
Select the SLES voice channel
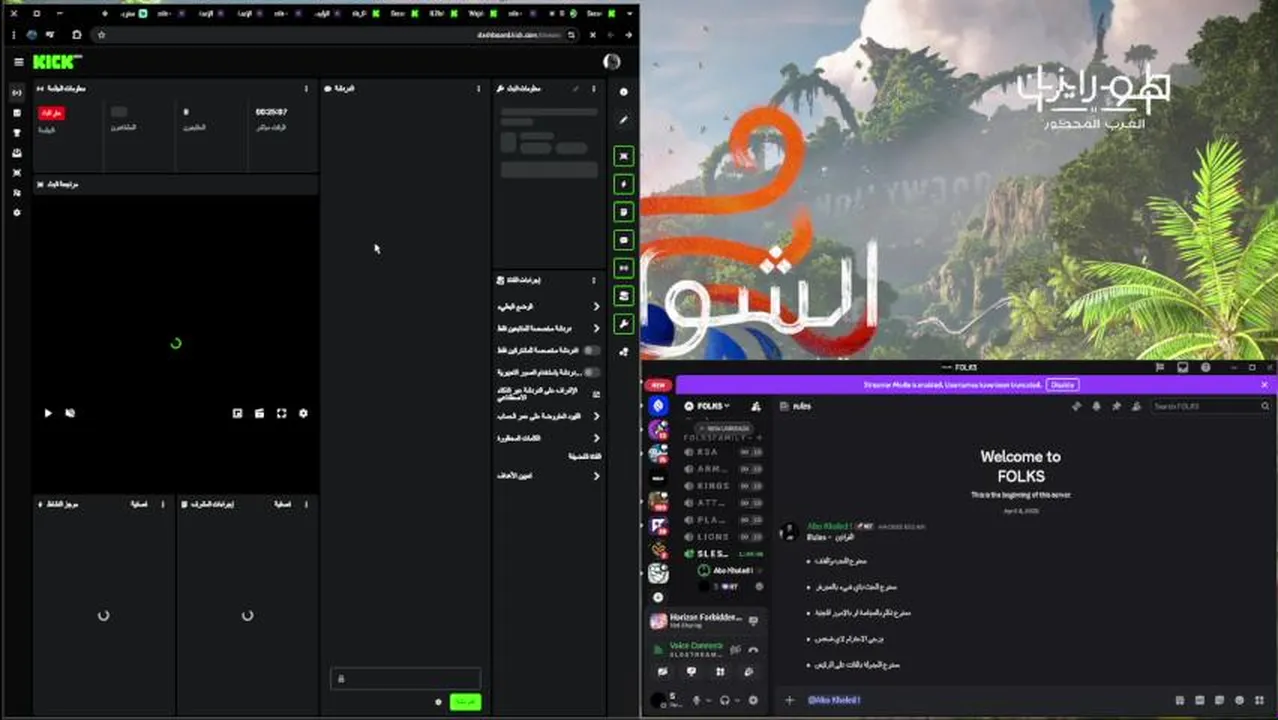(x=724, y=554)
